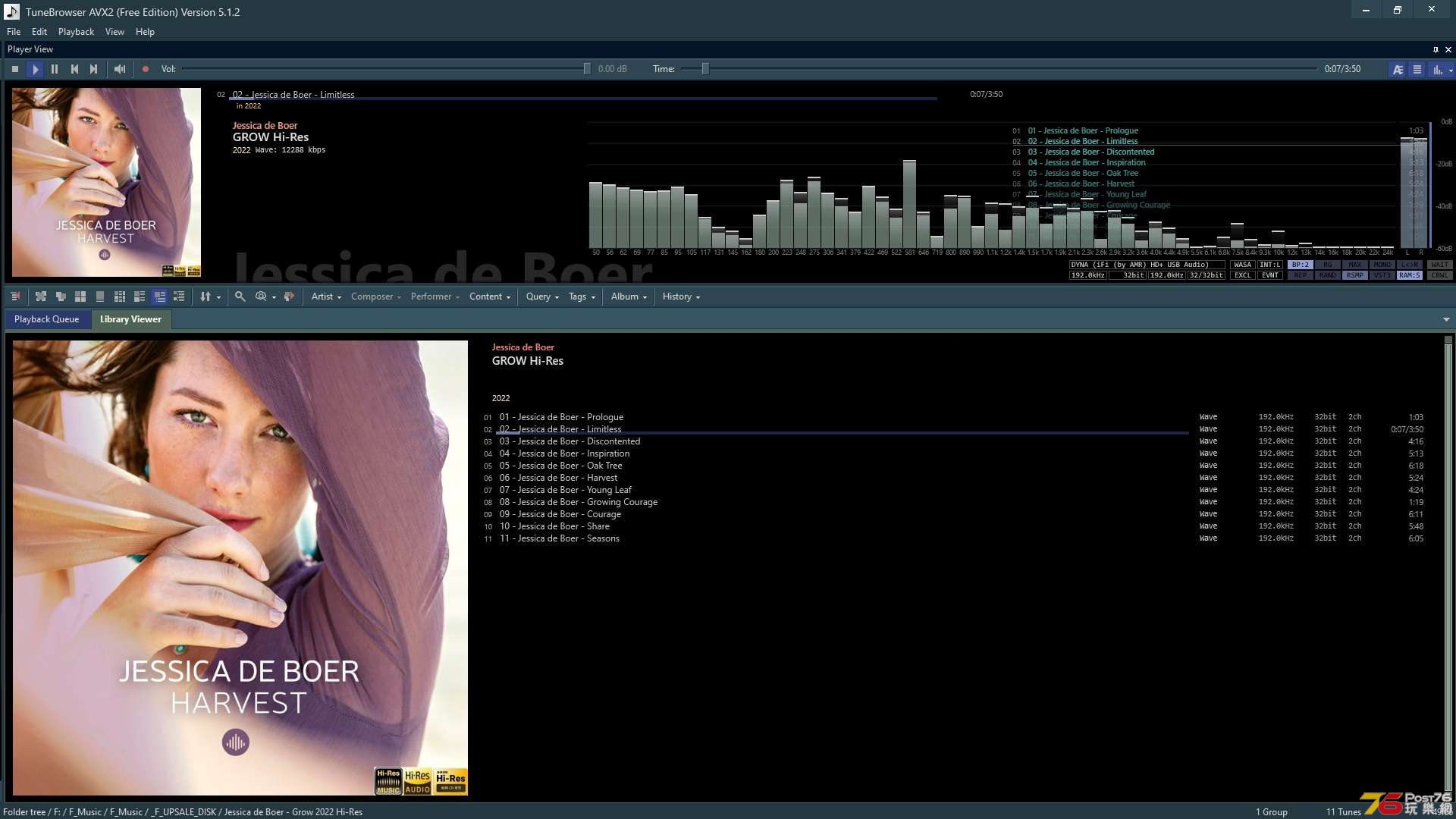Screen dimensions: 1456x819
Task: Click the WASA output mode indicator
Action: (x=1243, y=265)
